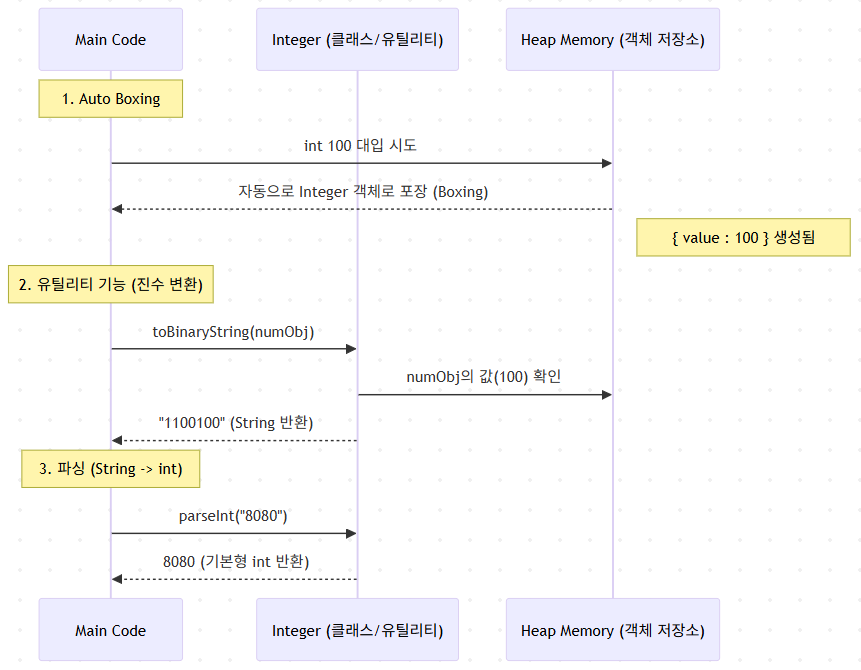The width and height of the screenshot is (861, 670).
Task: Select the top Heap Memory (객체 저장소) box
Action: pyautogui.click(x=613, y=40)
